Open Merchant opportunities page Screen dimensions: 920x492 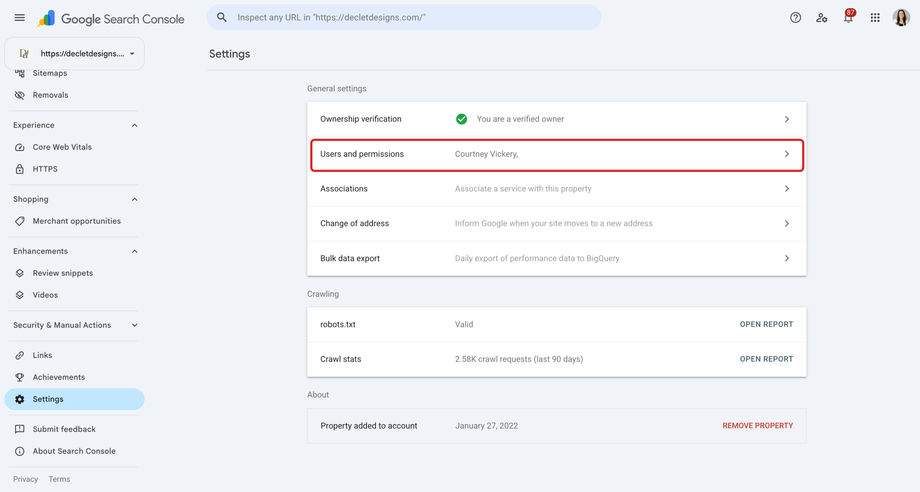pos(77,221)
